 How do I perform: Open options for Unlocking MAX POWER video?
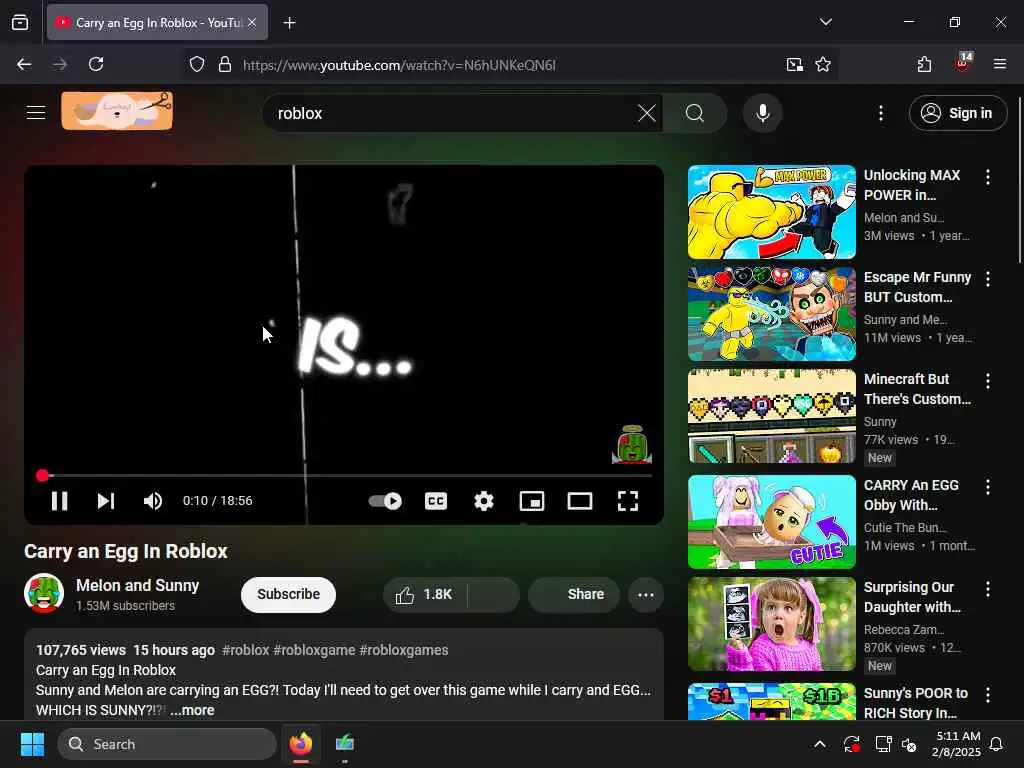click(x=987, y=176)
